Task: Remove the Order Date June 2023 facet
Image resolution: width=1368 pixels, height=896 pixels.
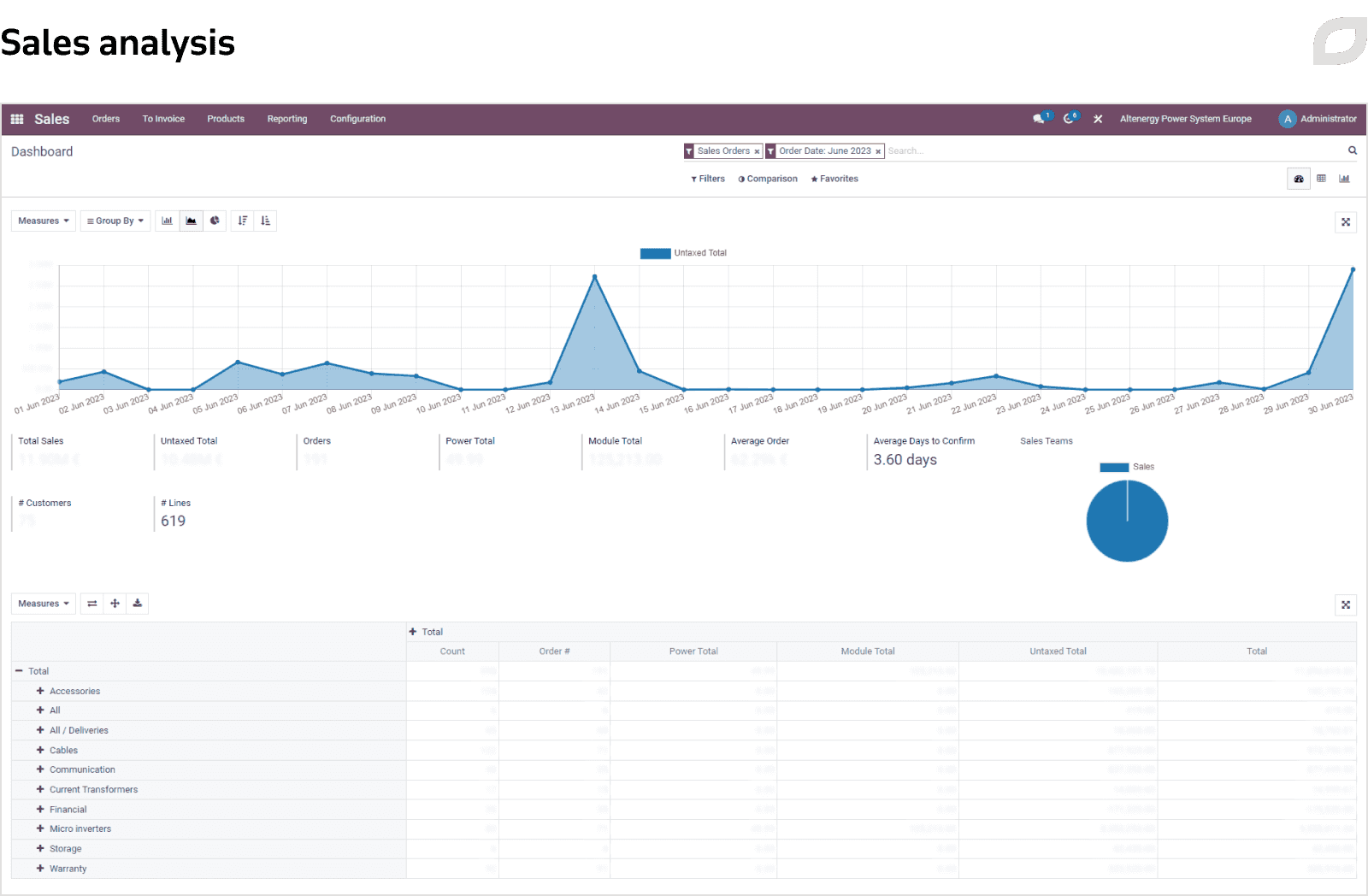Action: point(878,151)
